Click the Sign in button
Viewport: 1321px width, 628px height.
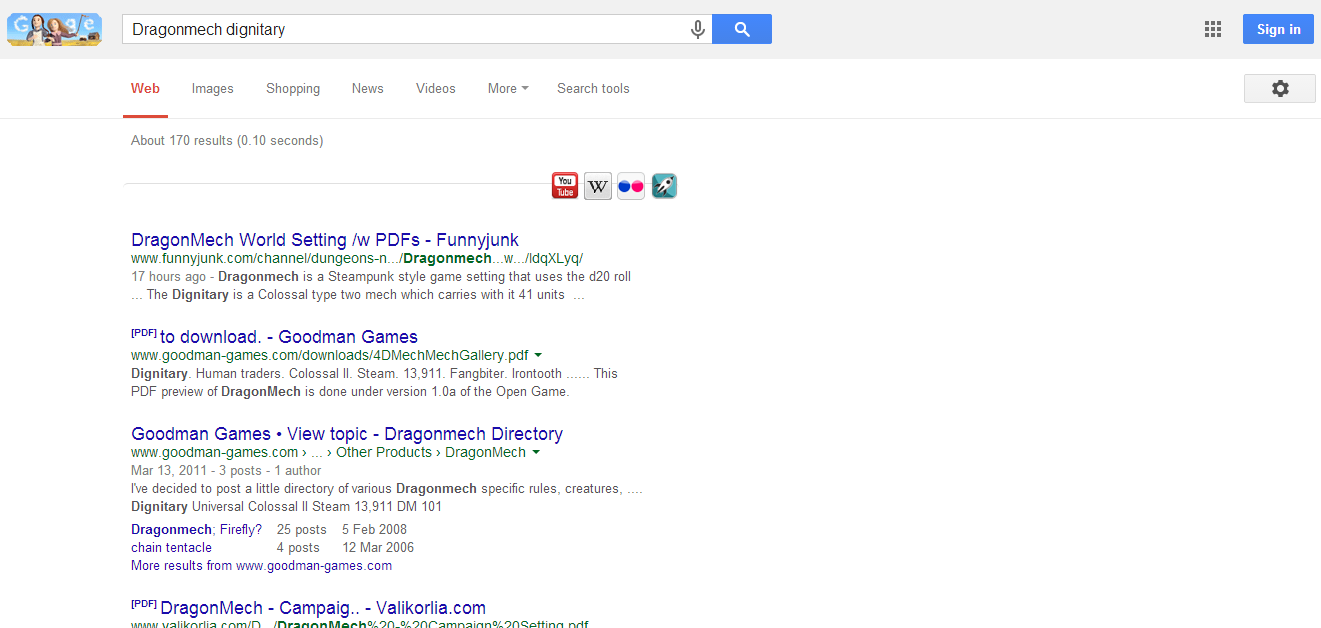(1277, 29)
